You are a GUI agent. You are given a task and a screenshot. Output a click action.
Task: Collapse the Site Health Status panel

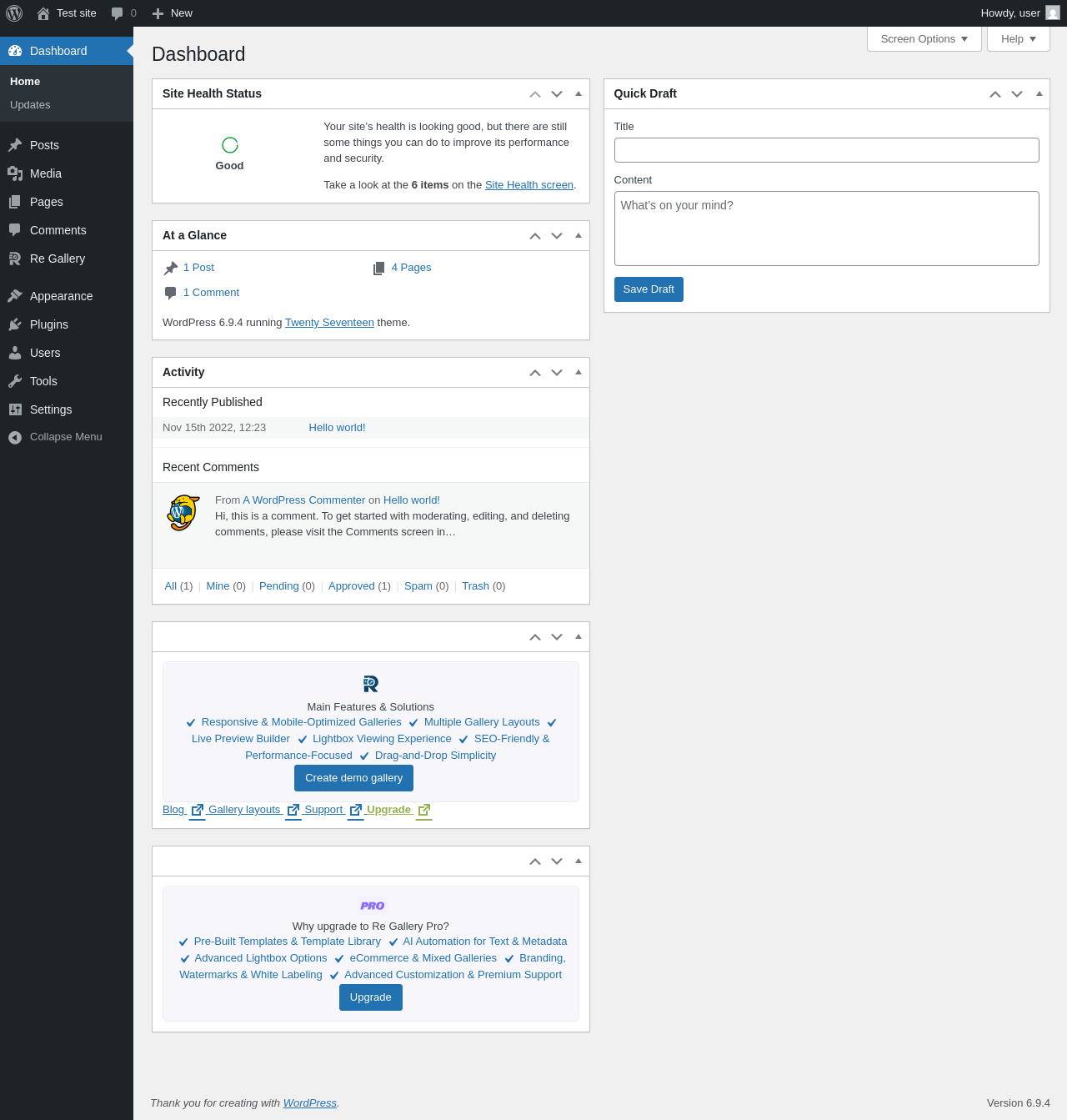tap(579, 94)
